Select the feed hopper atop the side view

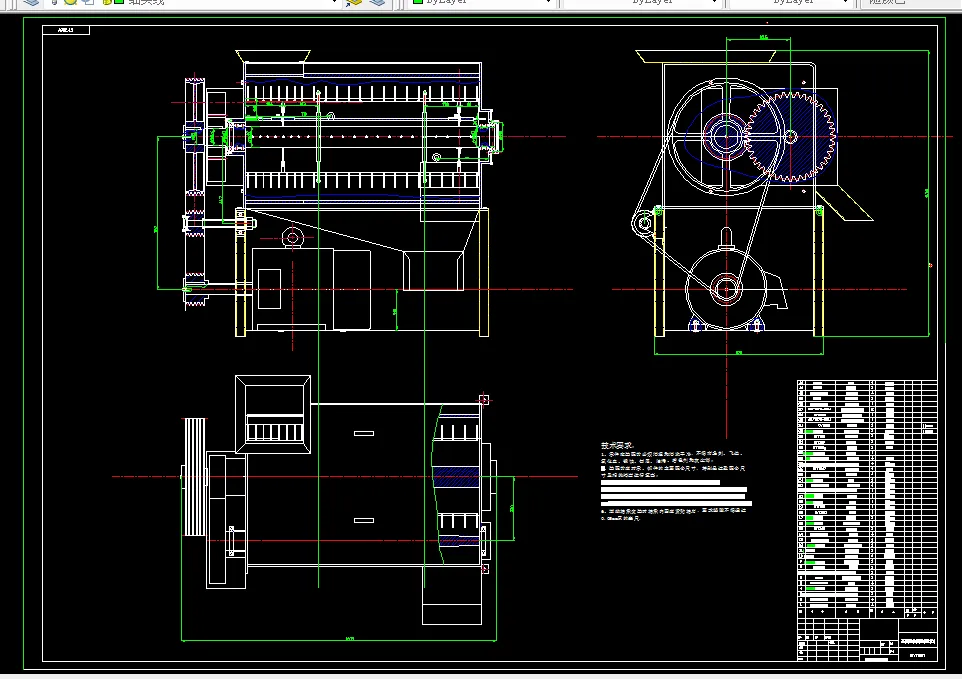coord(706,56)
